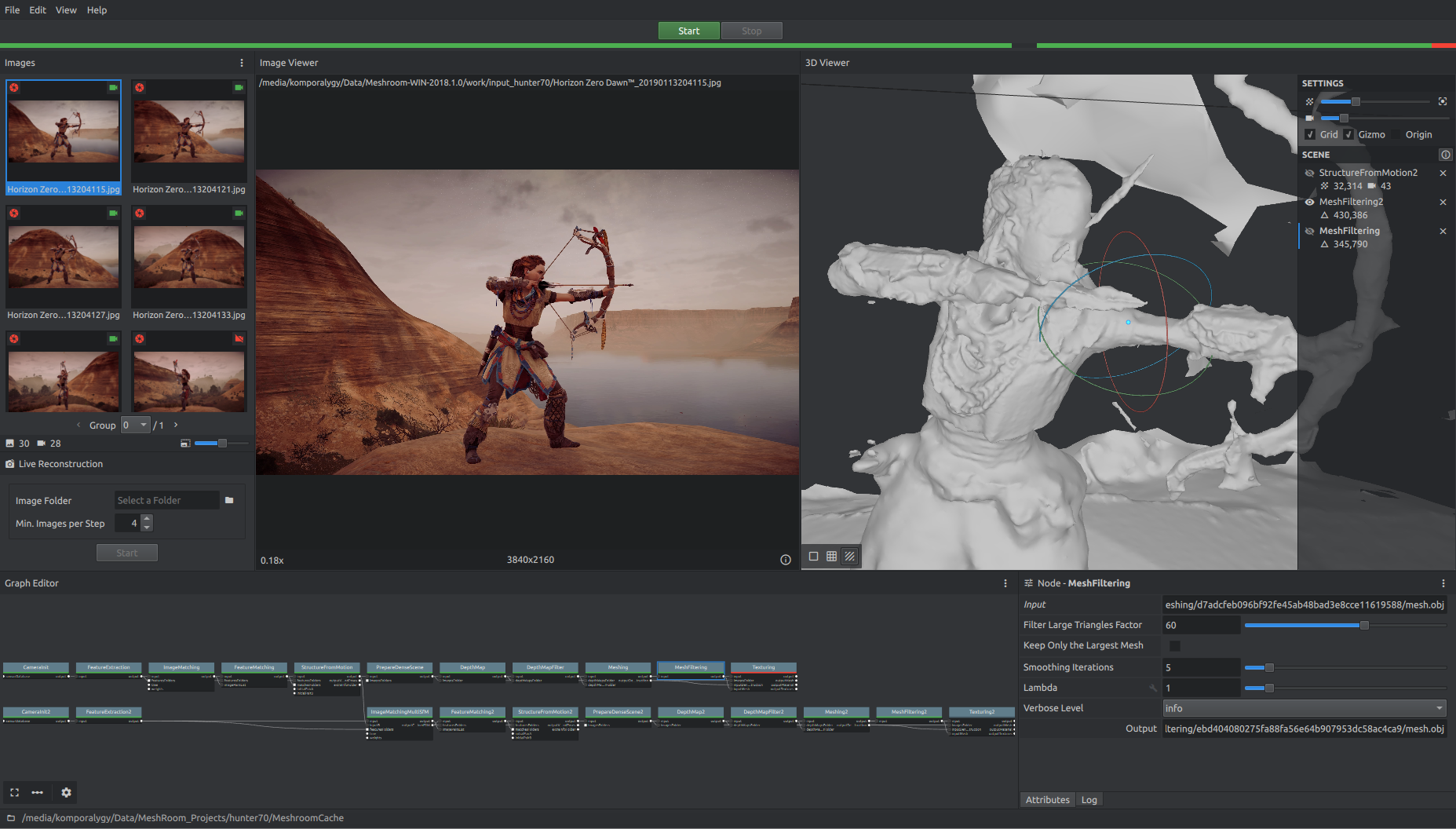
Task: Click the red camera icon on sixth thumbnail
Action: [x=239, y=339]
